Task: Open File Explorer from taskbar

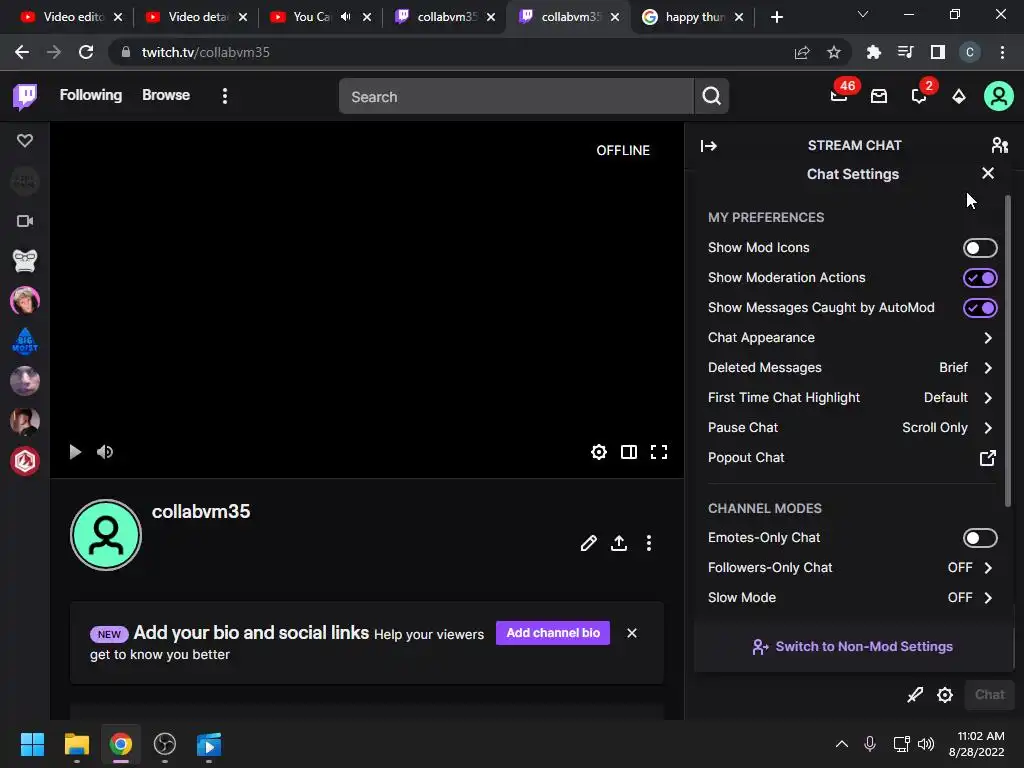Action: pos(76,744)
